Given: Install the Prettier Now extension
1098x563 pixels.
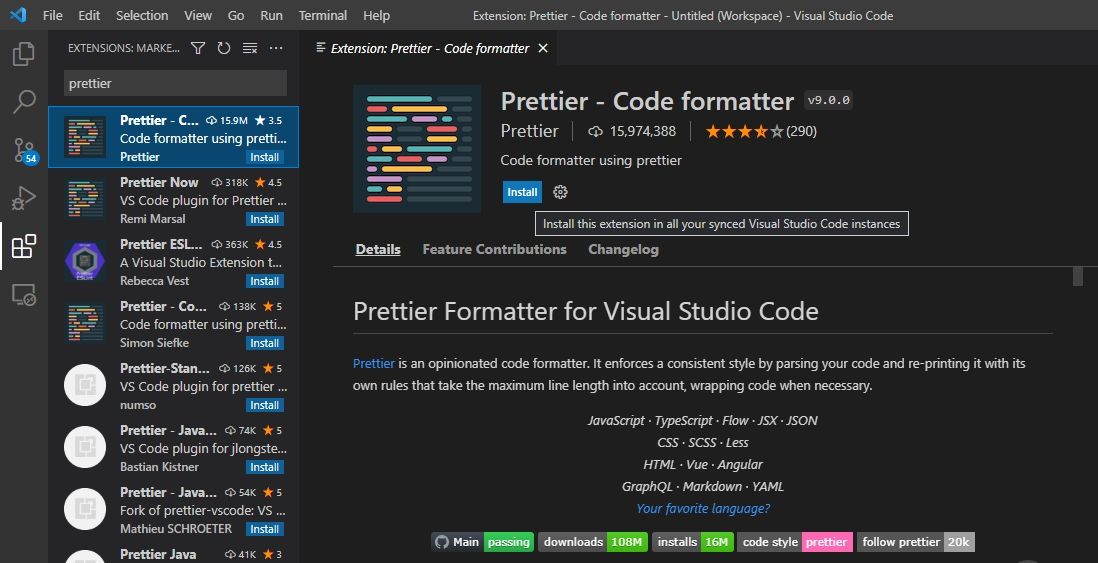Looking at the screenshot, I should tap(265, 219).
